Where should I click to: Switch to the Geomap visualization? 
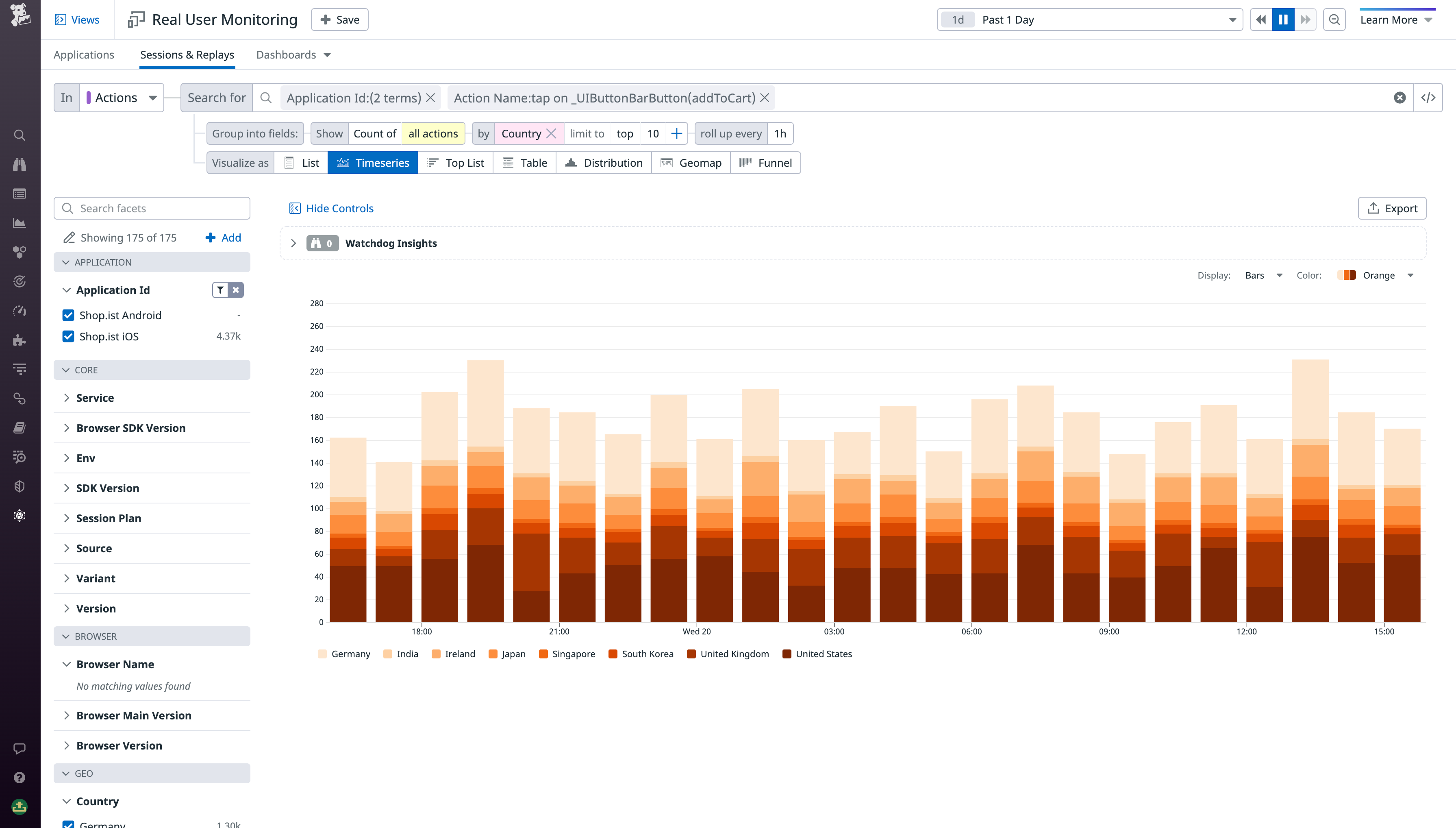[691, 163]
